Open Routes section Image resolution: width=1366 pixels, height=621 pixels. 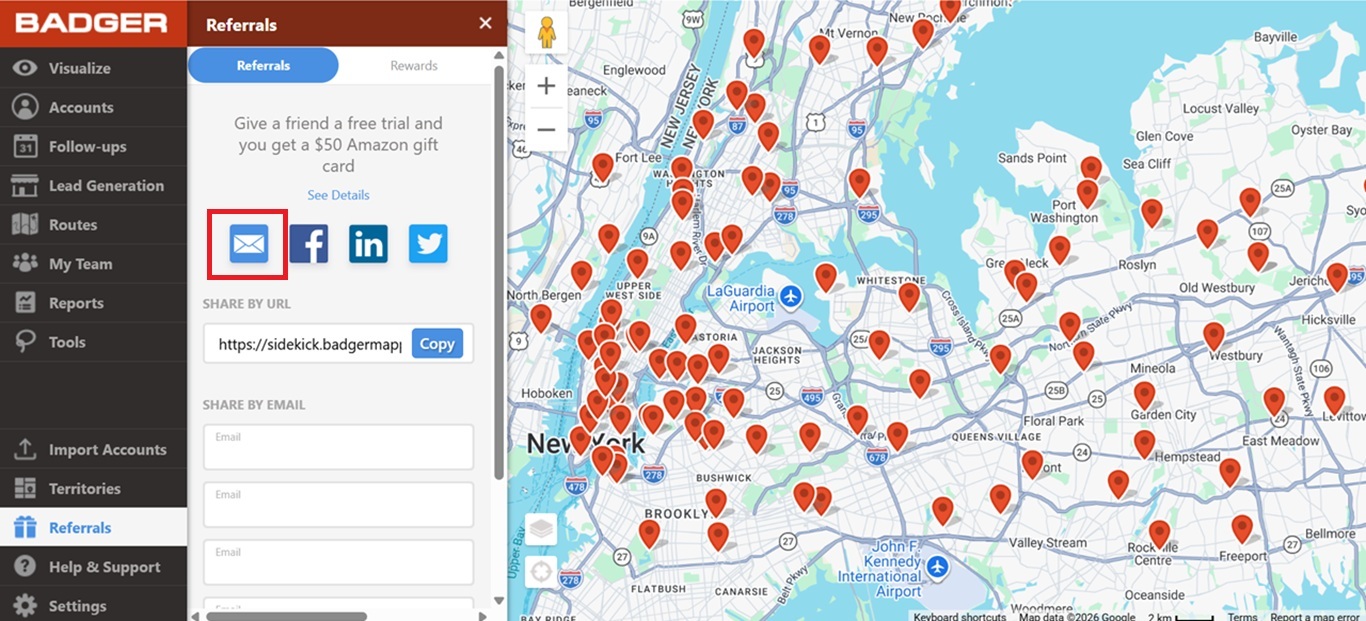pyautogui.click(x=93, y=224)
